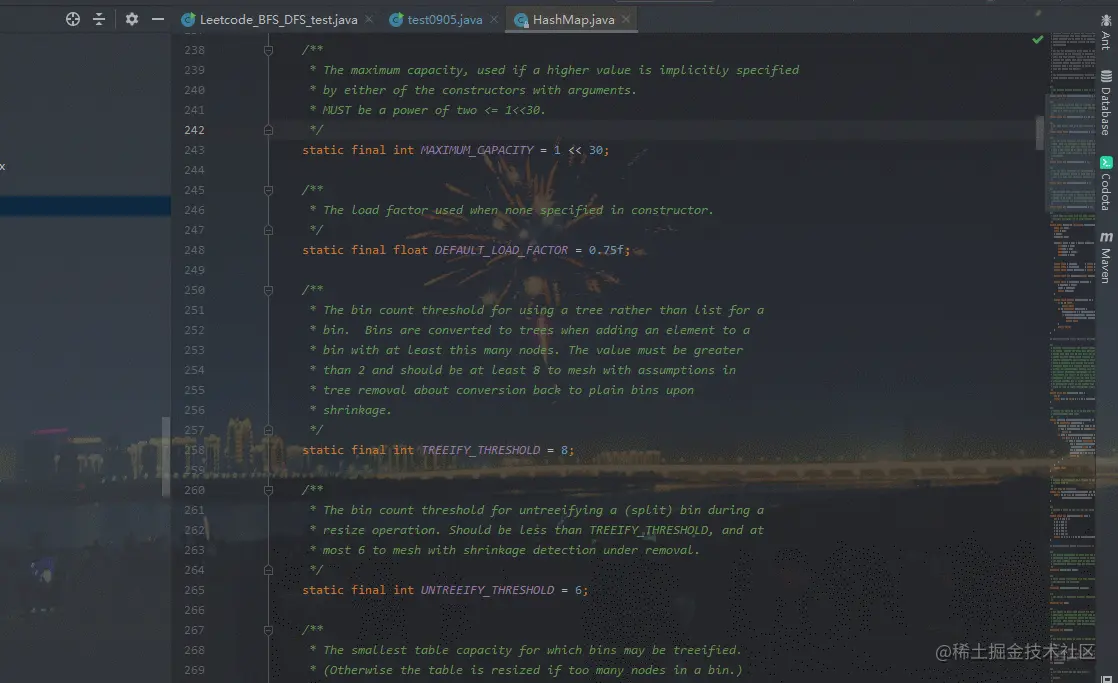Close the test0905.java tab

(x=494, y=19)
